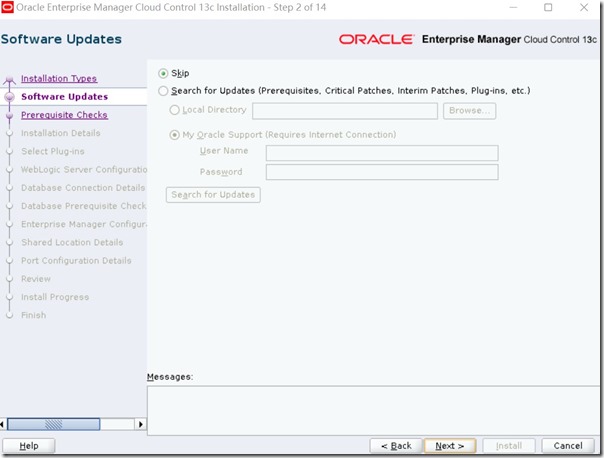Click the Search for Updates button
This screenshot has height=458, width=604.
(213, 195)
